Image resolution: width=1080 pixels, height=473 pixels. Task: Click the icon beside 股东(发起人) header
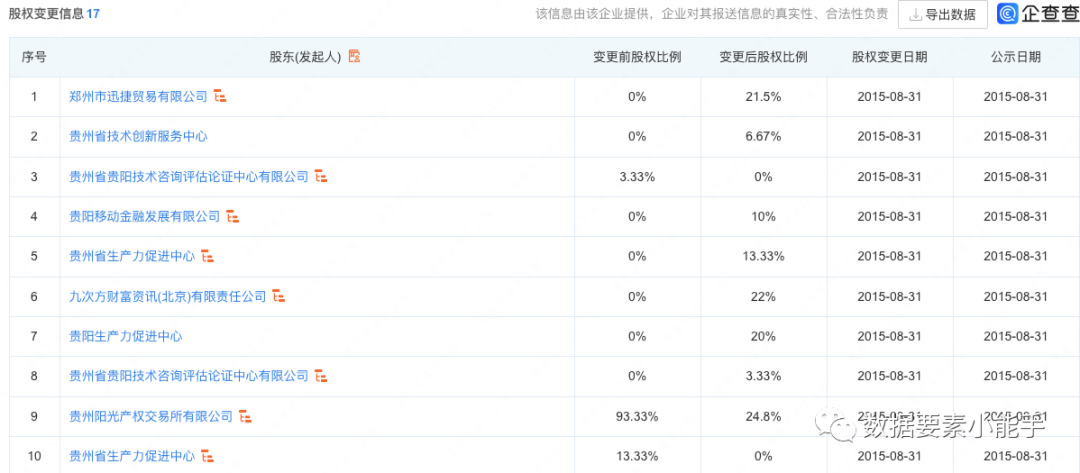click(x=355, y=57)
